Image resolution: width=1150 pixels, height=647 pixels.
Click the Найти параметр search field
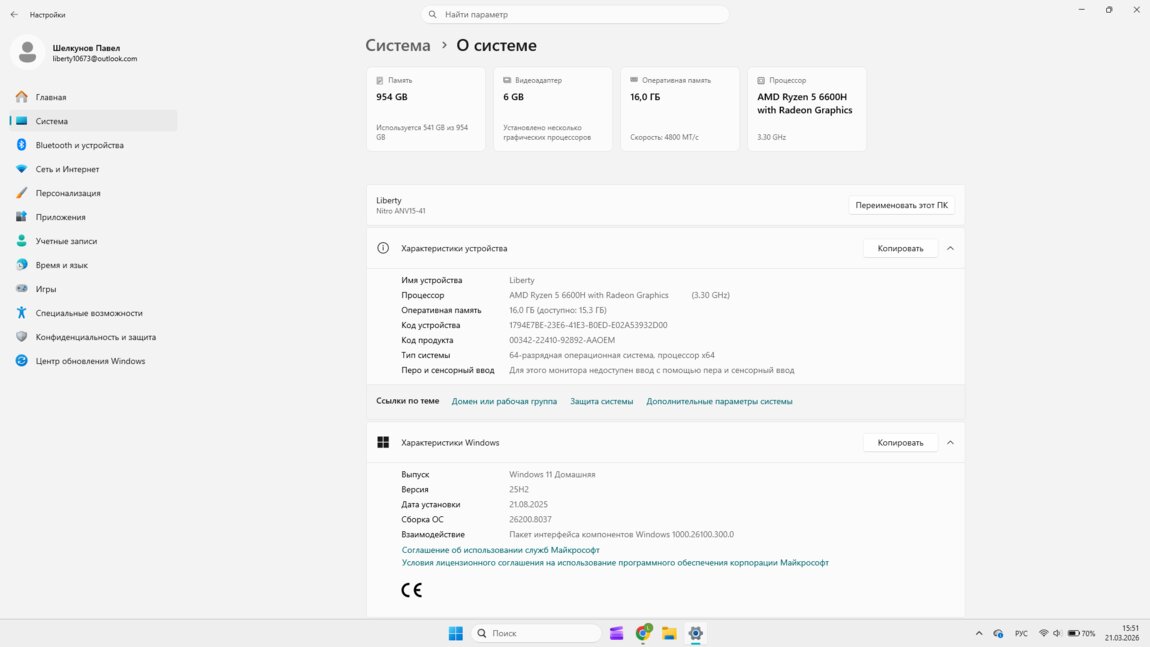(575, 15)
